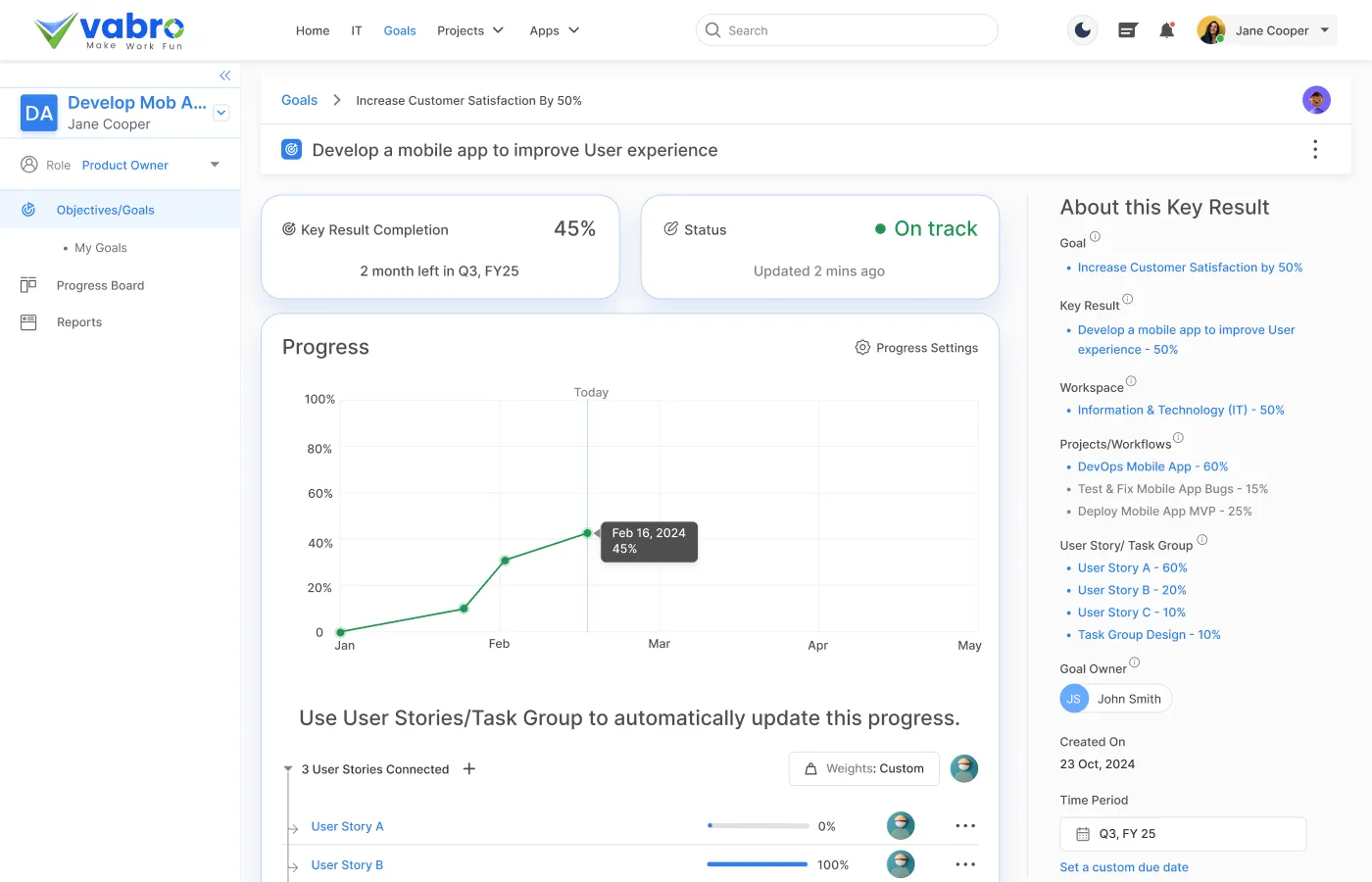Click into the Search field
Screen dimensions: 1372x882
pos(847,30)
